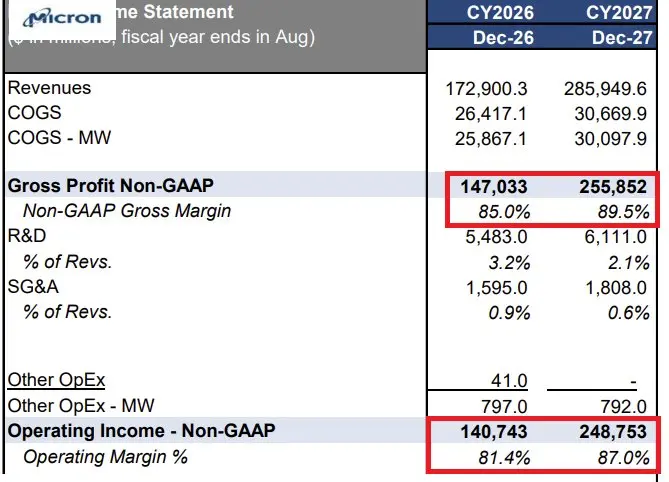Select the CY2027 column header
Image resolution: width=669 pixels, height=482 pixels.
(619, 12)
